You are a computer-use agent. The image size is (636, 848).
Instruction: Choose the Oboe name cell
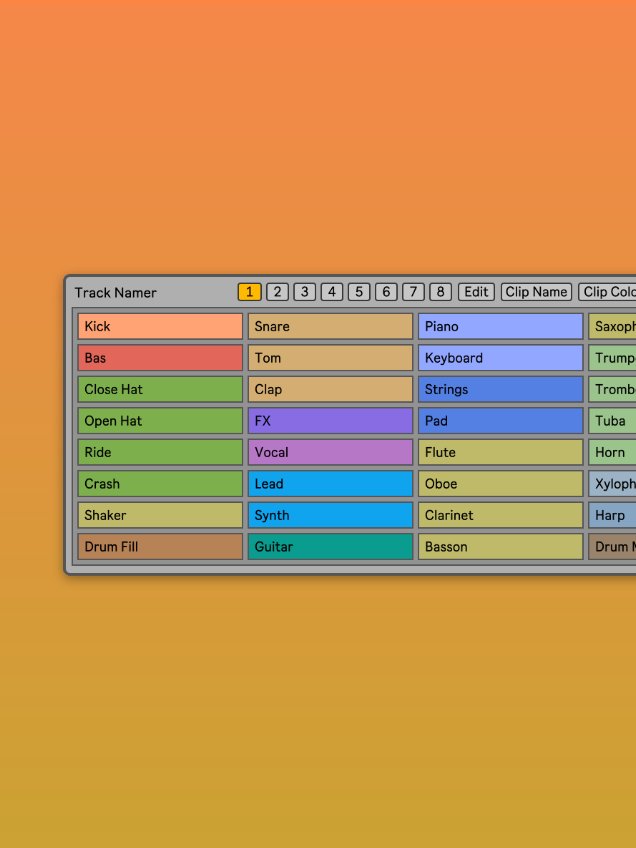[501, 483]
